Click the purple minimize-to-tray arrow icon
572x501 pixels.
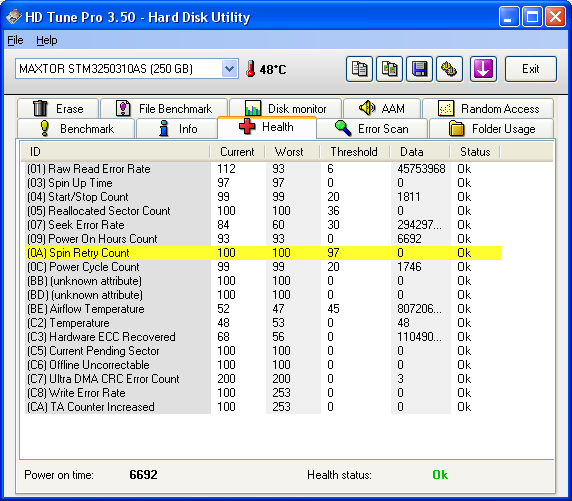[483, 69]
